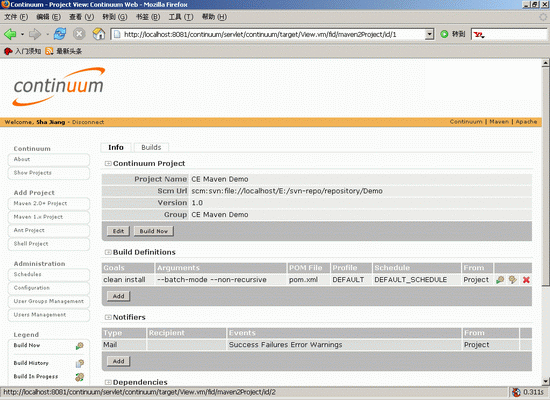Open the 转到 (G) menu
This screenshot has height=400, width=550.
pos(115,17)
